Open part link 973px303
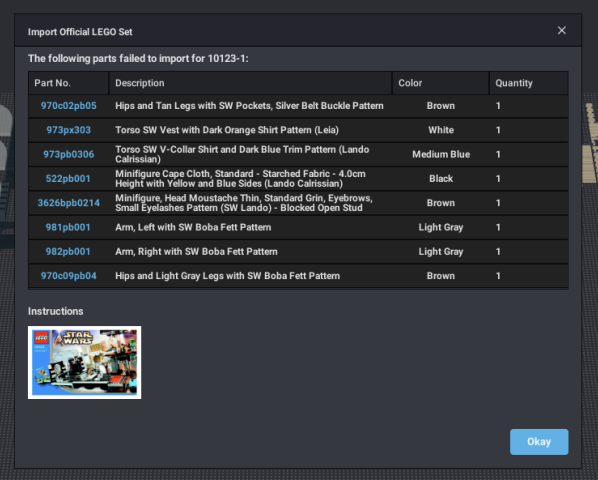 point(69,130)
